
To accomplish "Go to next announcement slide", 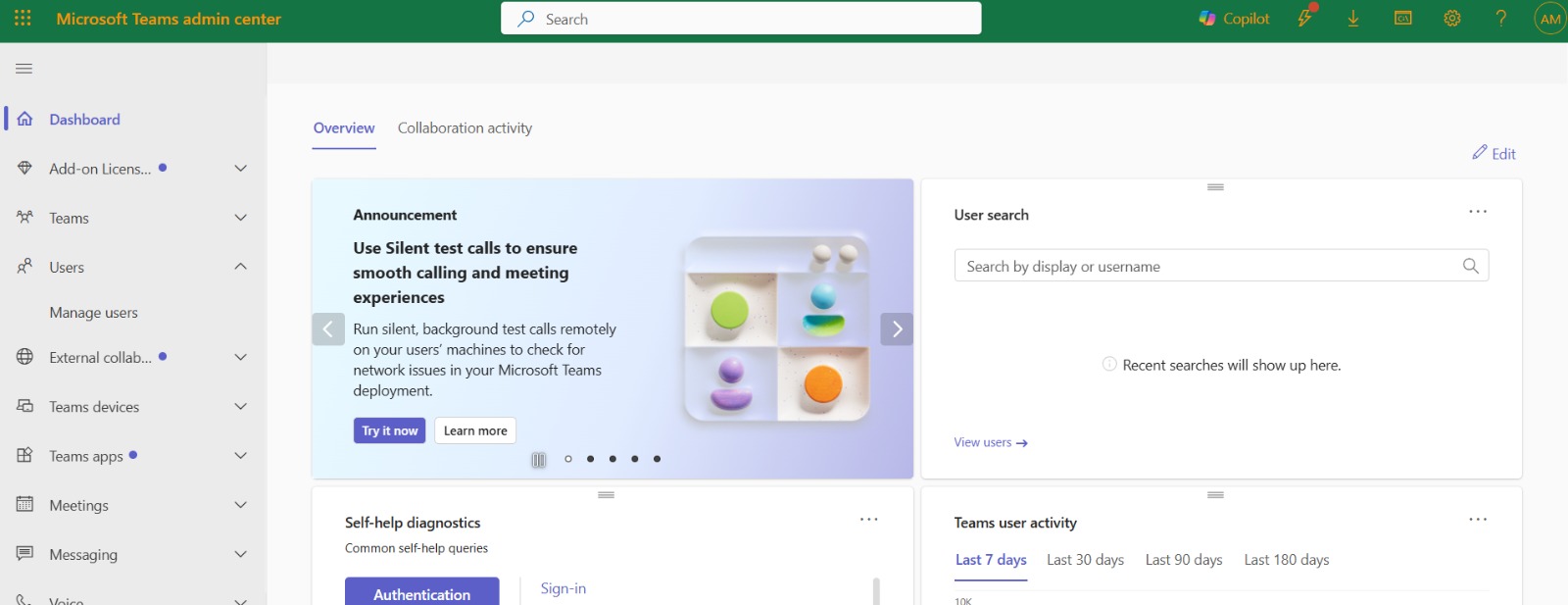I will pos(897,329).
